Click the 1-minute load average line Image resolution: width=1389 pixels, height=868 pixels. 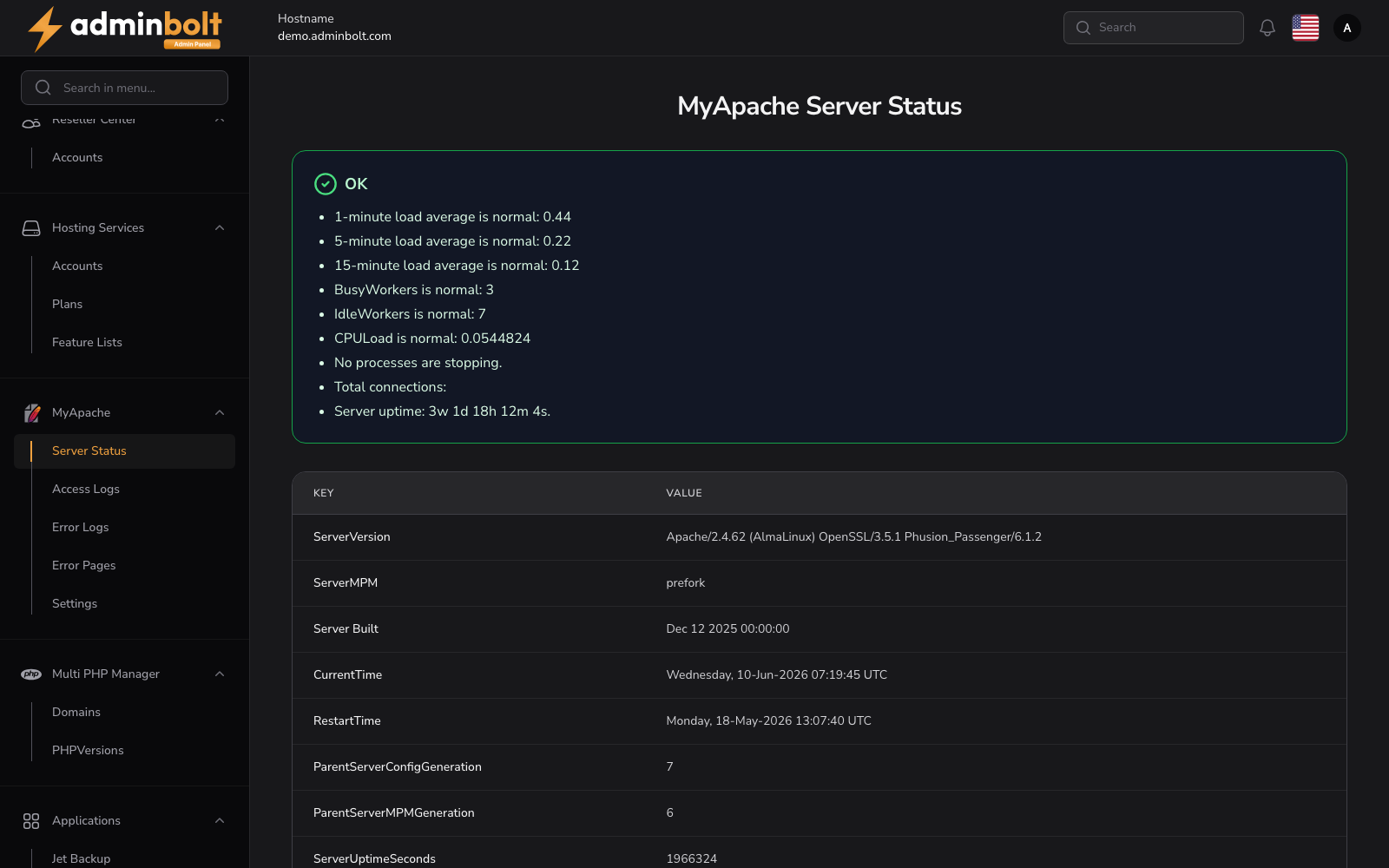coord(452,217)
